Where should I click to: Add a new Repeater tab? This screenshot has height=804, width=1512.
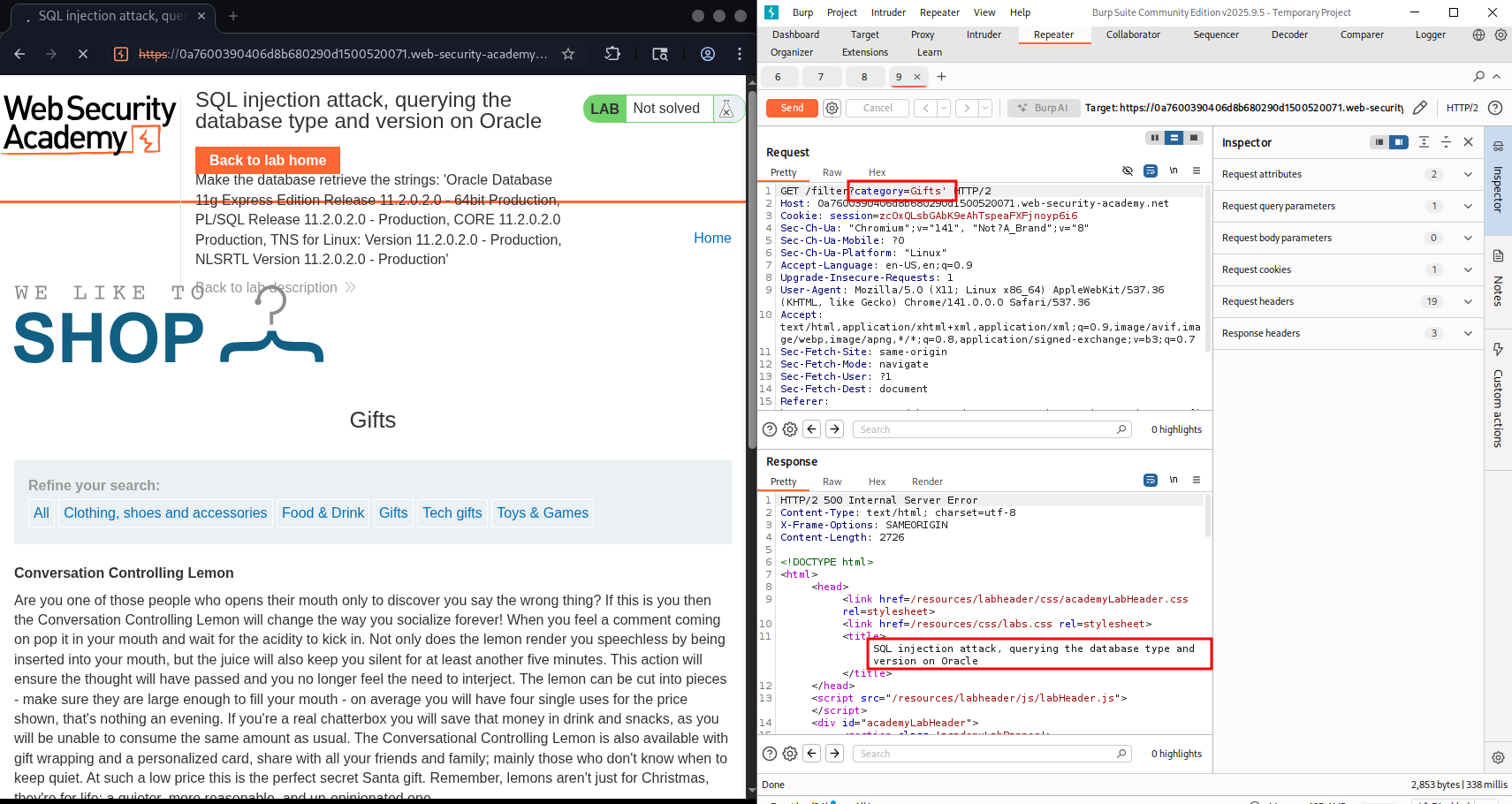[941, 77]
